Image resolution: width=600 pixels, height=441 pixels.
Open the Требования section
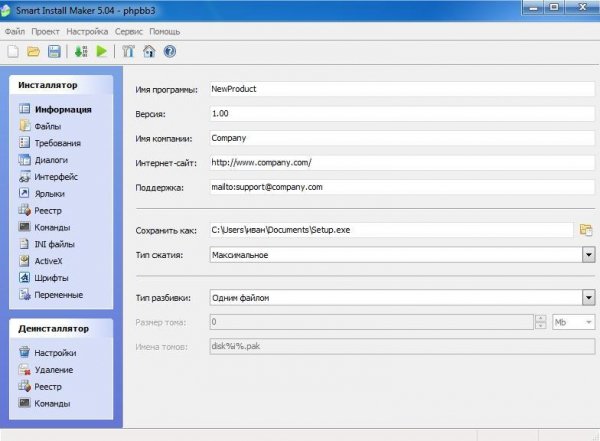coord(58,143)
